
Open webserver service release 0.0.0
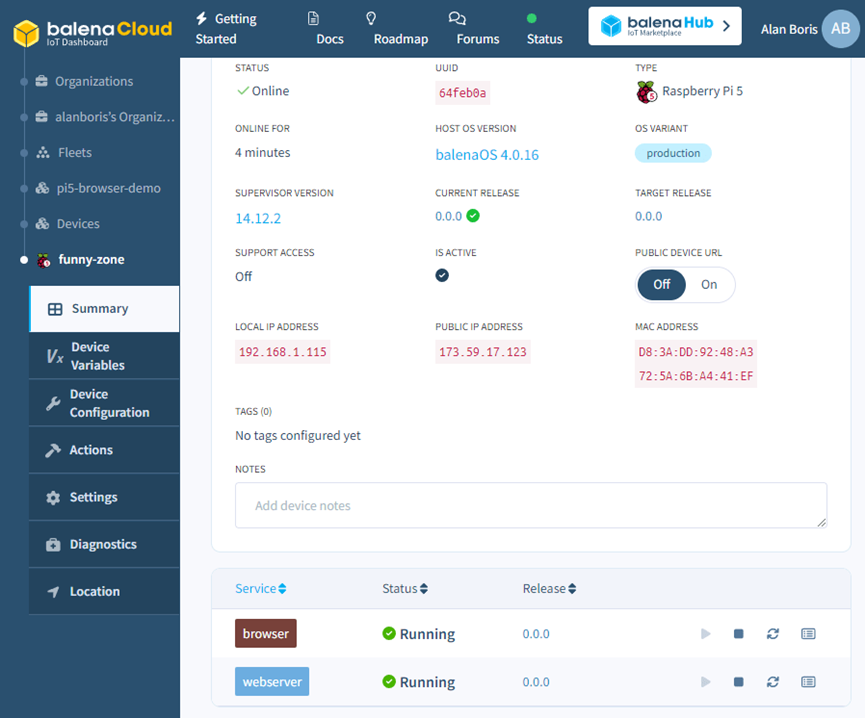pyautogui.click(x=536, y=682)
